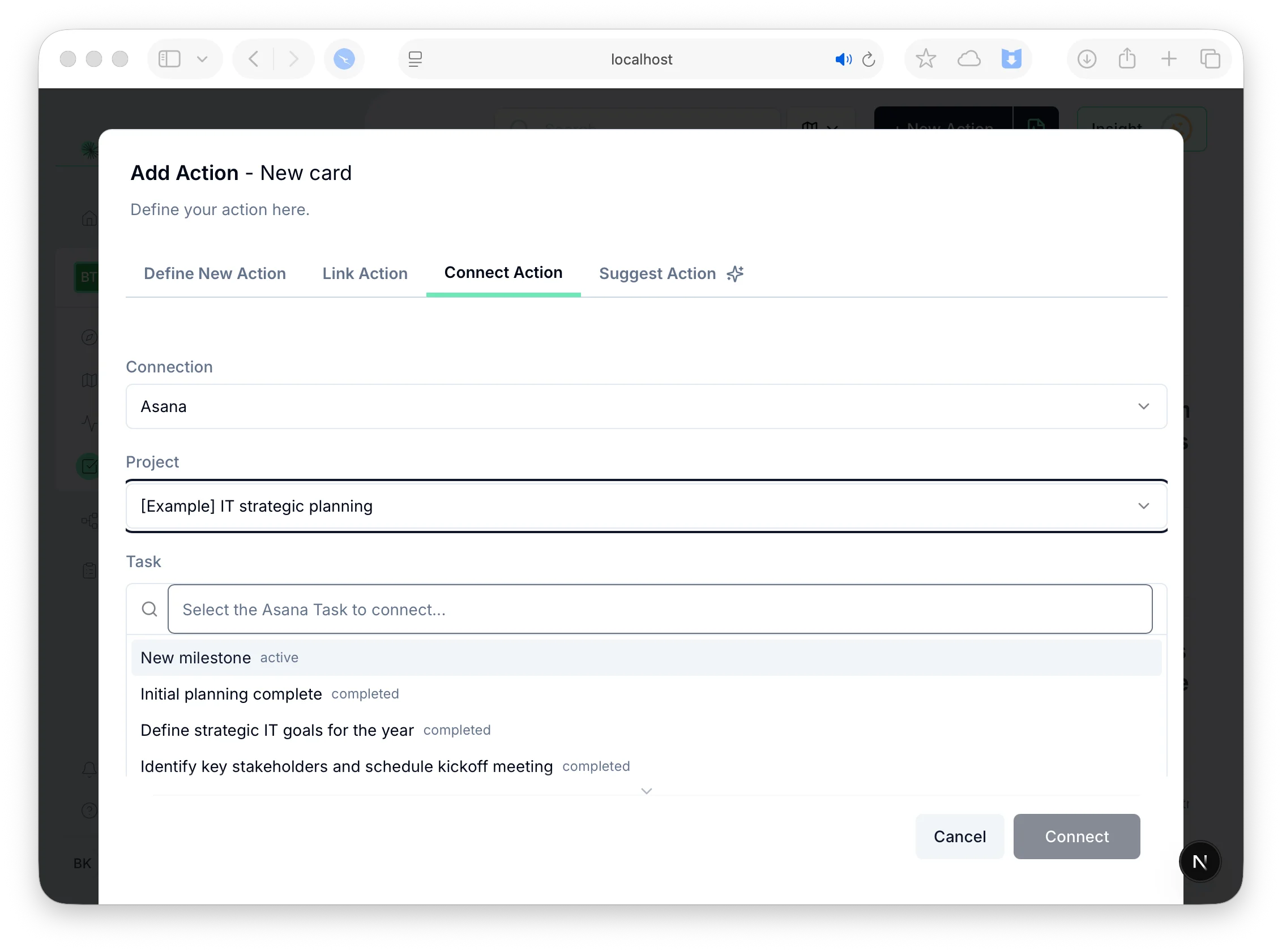Open the sidebar options chevron
Image resolution: width=1282 pixels, height=952 pixels.
tap(202, 59)
